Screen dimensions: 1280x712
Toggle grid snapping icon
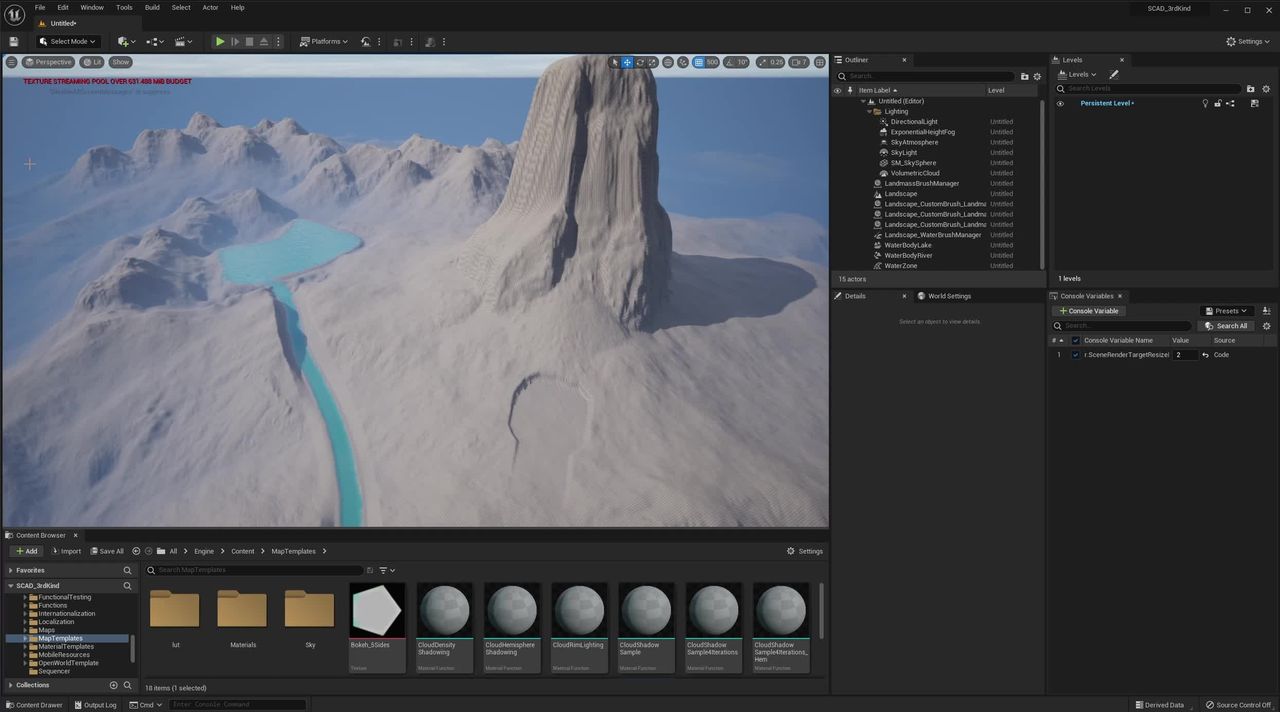click(x=698, y=62)
